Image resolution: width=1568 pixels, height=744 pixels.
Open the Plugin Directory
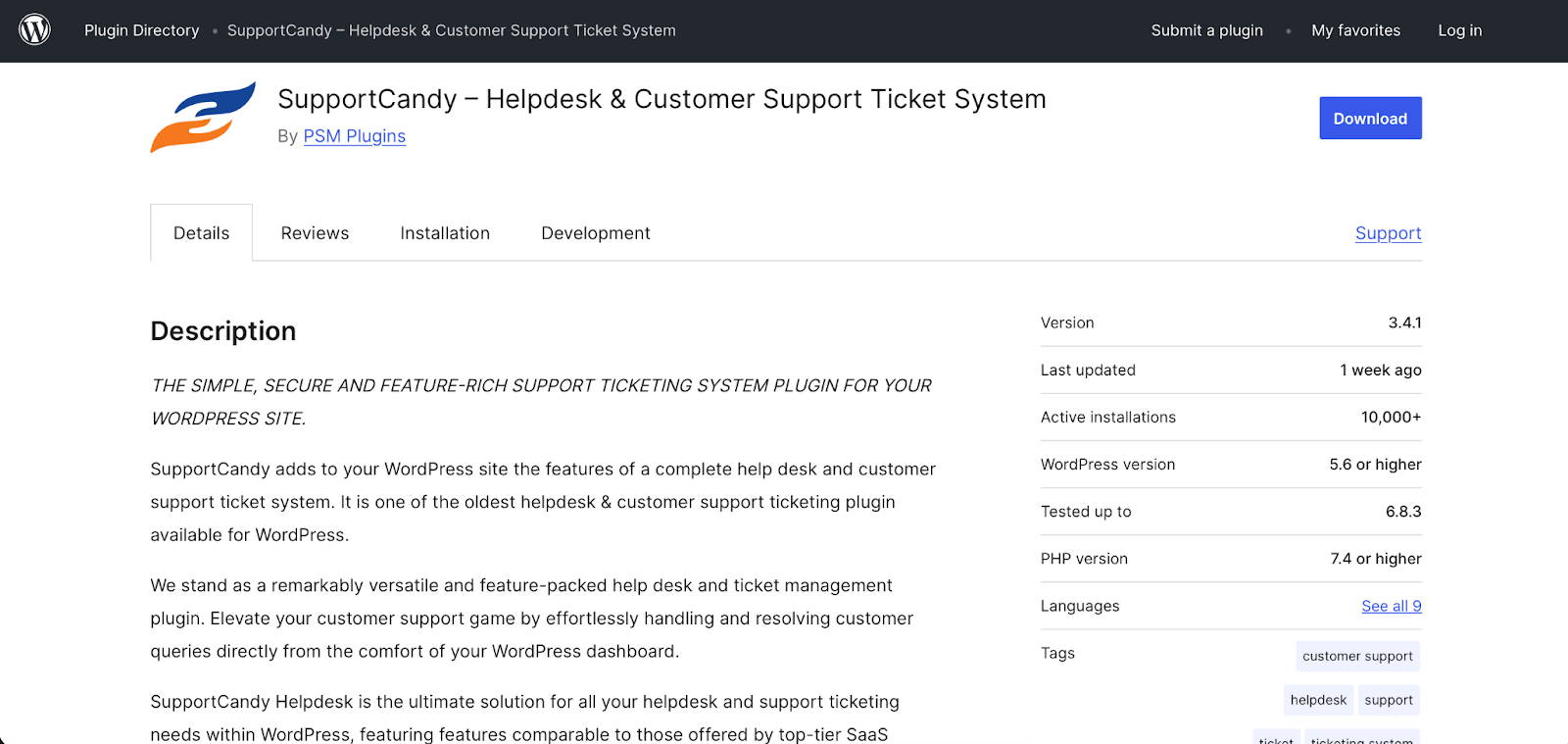(x=141, y=30)
